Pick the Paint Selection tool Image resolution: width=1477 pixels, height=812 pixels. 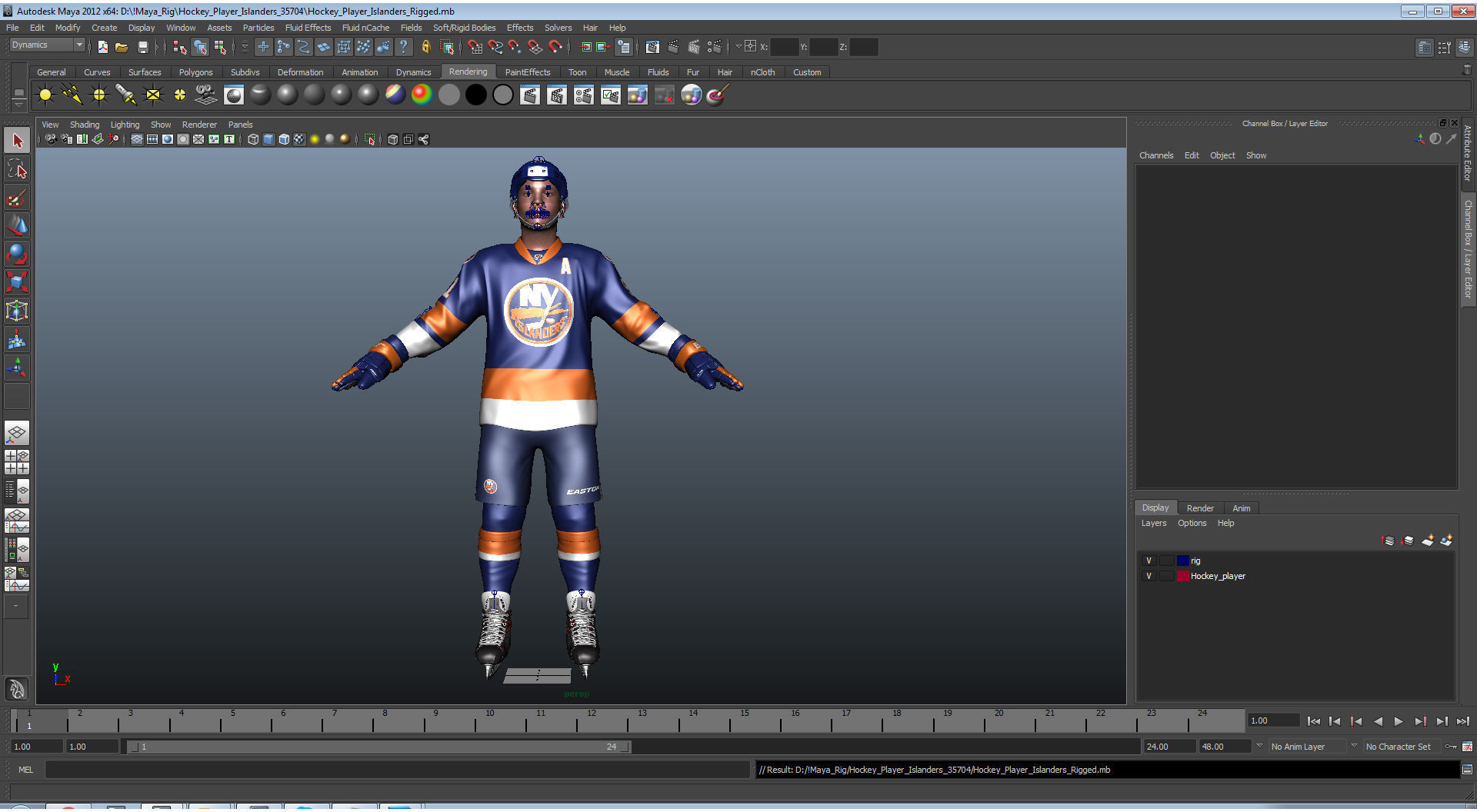tap(17, 197)
